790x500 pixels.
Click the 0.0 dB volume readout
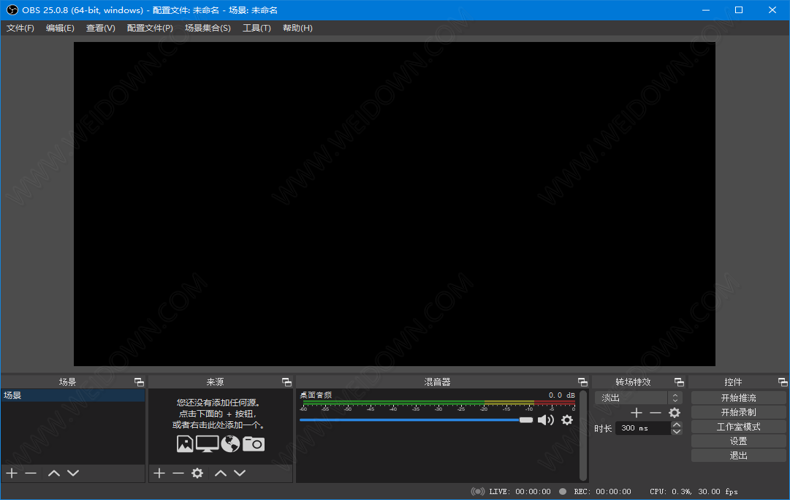coord(561,395)
